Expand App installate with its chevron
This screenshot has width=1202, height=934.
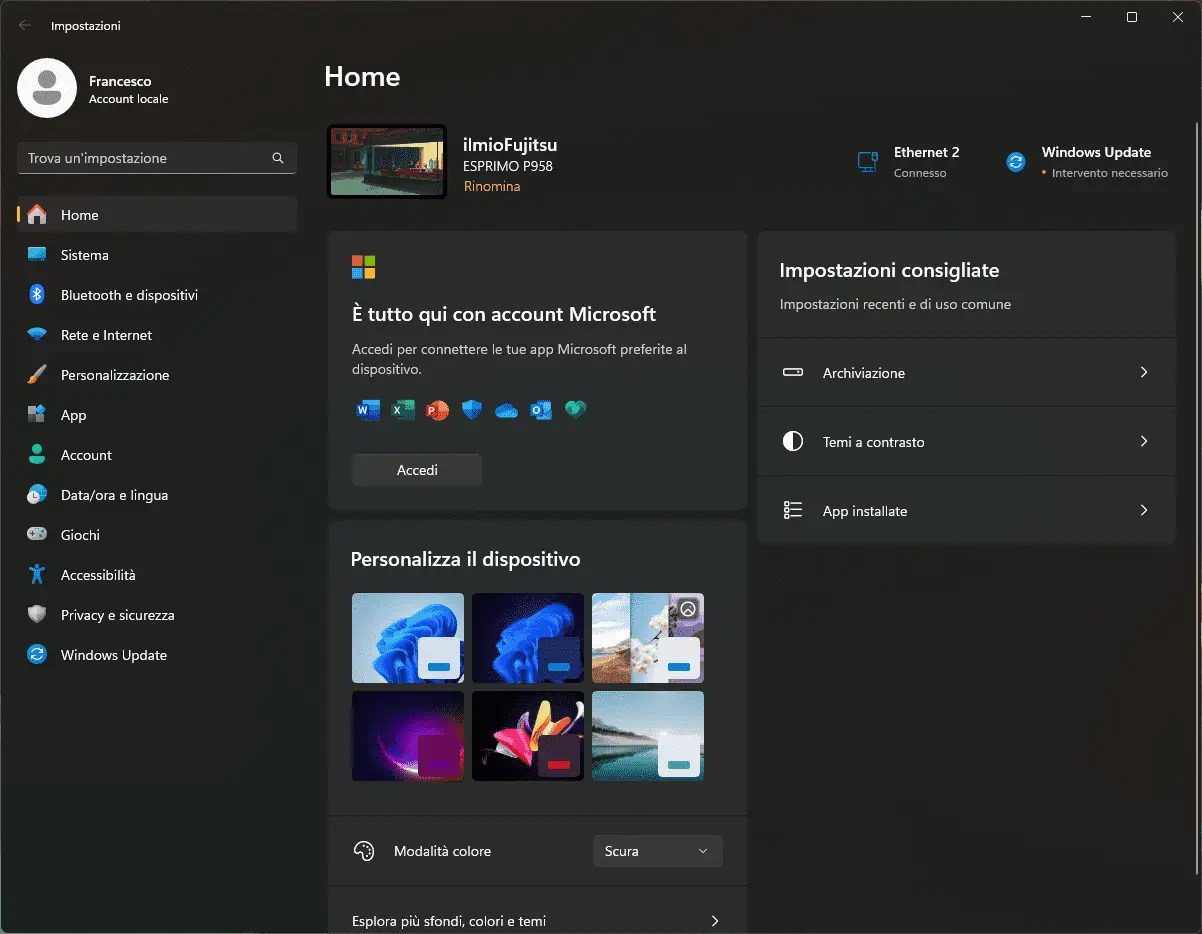click(x=1143, y=510)
